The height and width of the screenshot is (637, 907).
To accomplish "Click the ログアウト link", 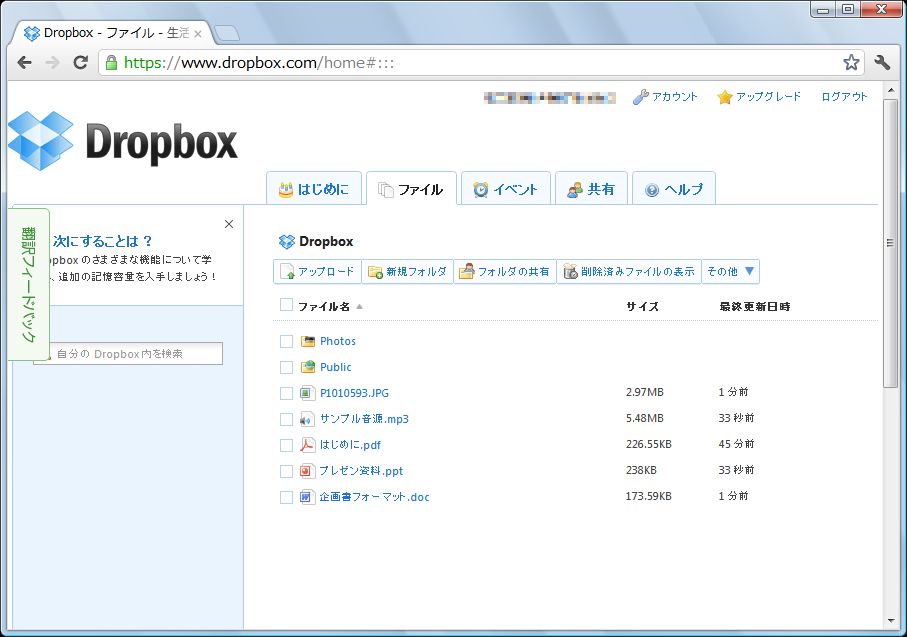I will [845, 97].
